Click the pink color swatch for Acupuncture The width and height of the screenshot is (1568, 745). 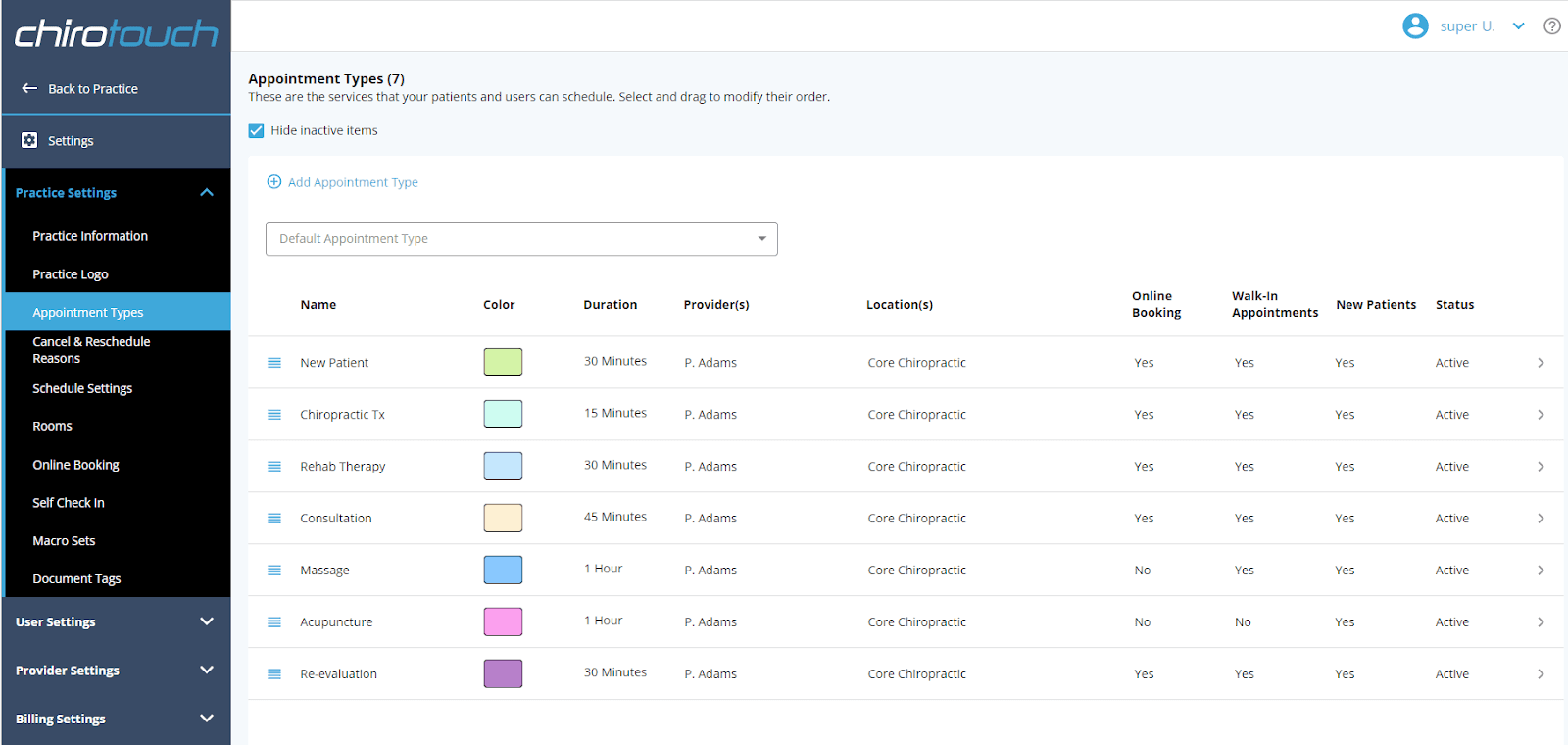click(503, 621)
